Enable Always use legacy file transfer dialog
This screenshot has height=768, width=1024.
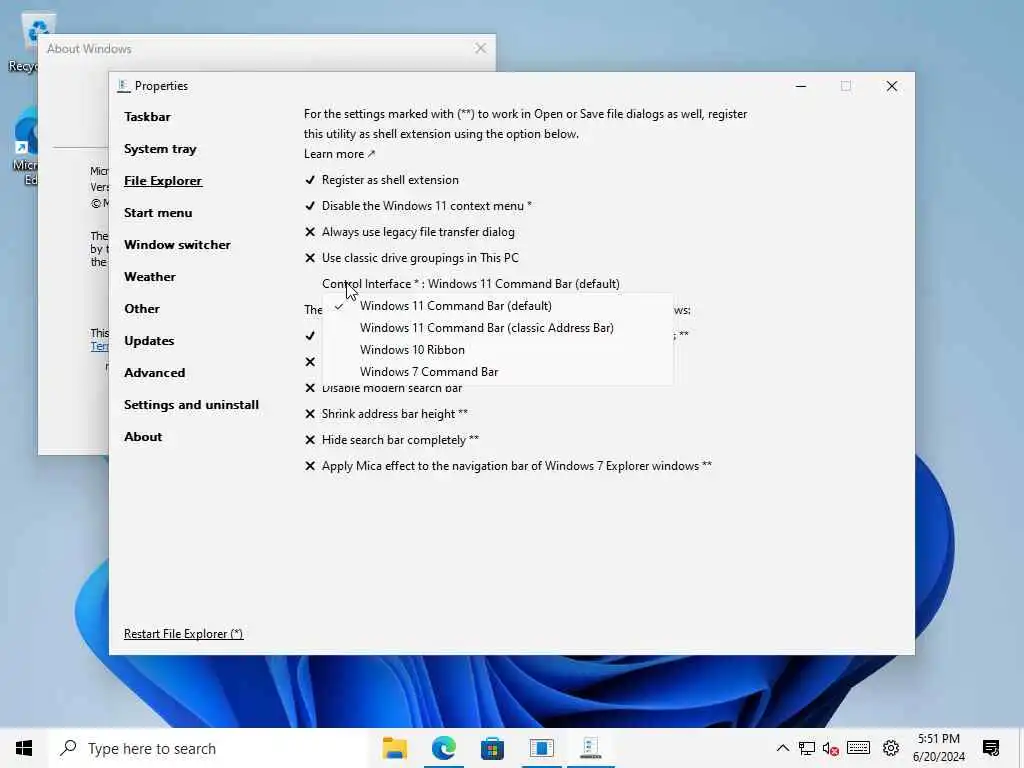[x=409, y=232]
